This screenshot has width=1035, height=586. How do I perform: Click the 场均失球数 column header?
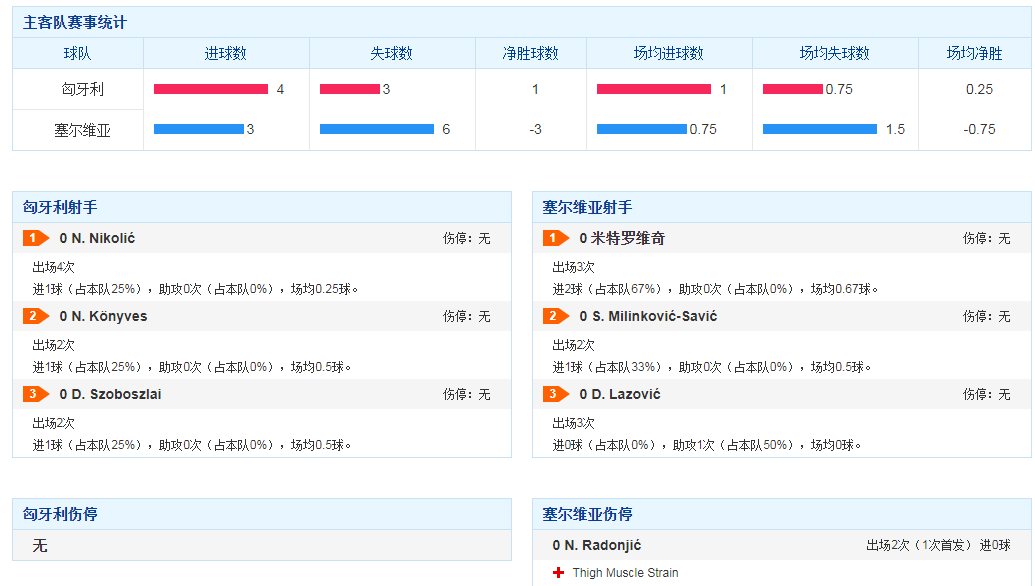click(834, 54)
